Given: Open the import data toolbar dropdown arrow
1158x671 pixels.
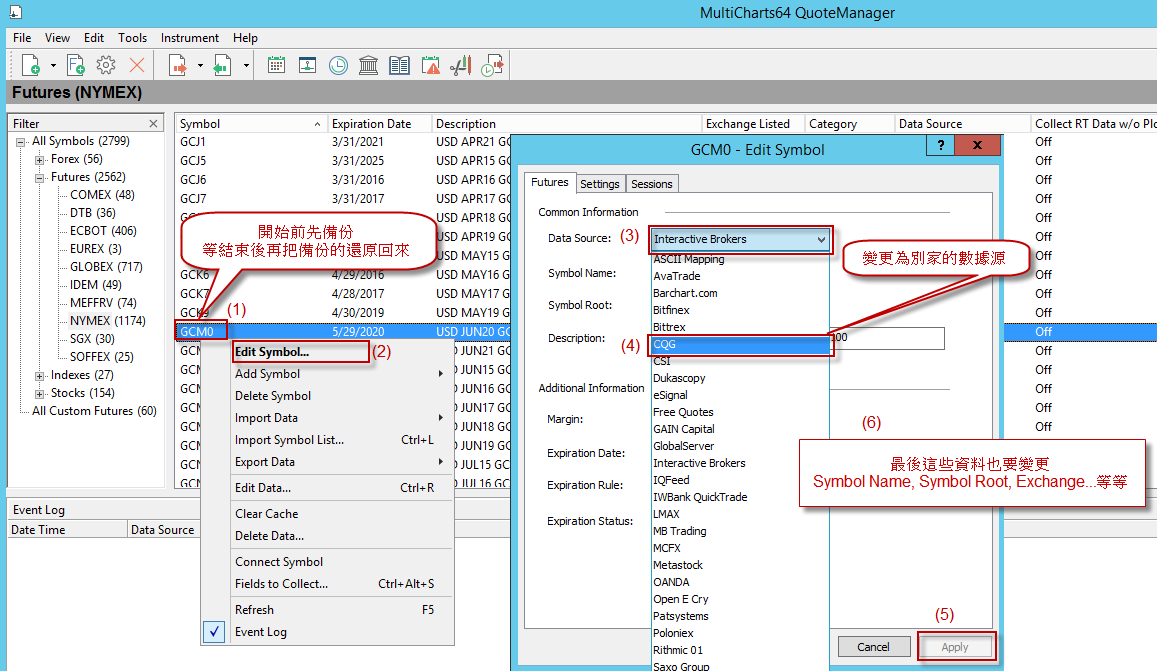Looking at the screenshot, I should click(246, 66).
